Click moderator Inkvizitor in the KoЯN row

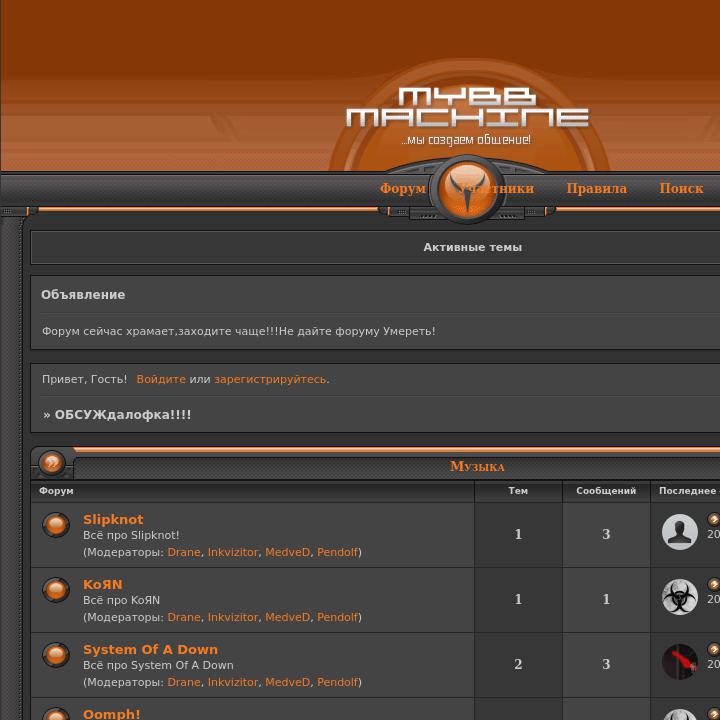[x=232, y=617]
